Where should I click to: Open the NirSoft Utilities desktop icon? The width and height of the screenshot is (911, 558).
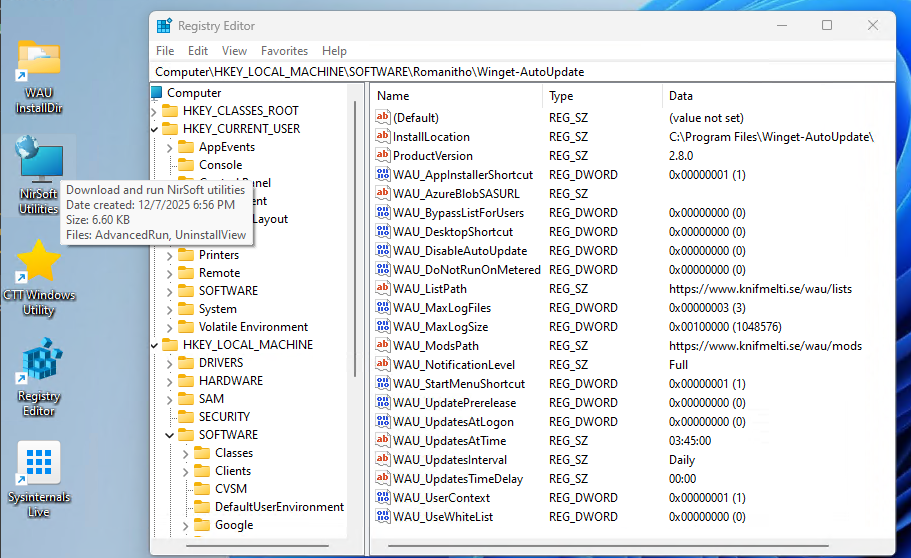(39, 175)
